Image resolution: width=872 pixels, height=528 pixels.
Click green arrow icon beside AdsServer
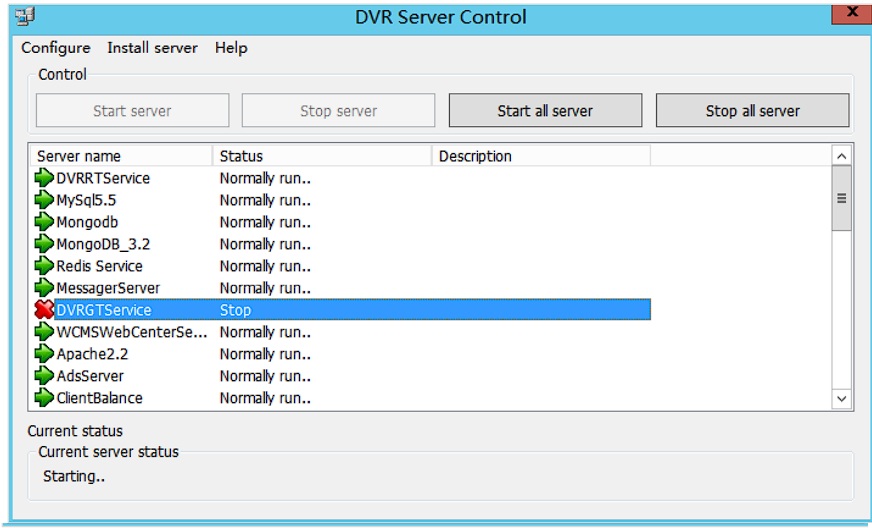[x=44, y=376]
